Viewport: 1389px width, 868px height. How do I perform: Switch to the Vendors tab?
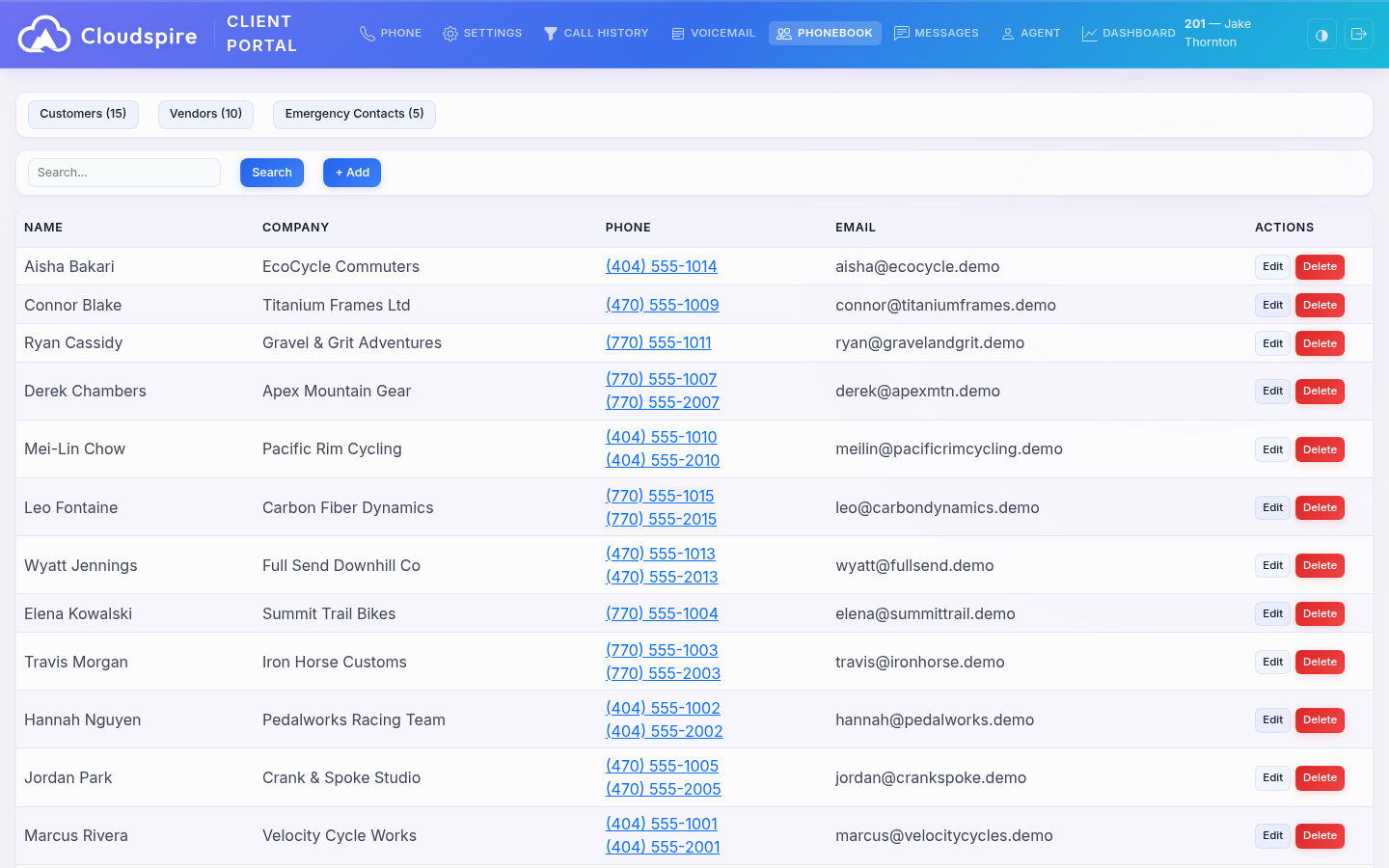pyautogui.click(x=205, y=114)
